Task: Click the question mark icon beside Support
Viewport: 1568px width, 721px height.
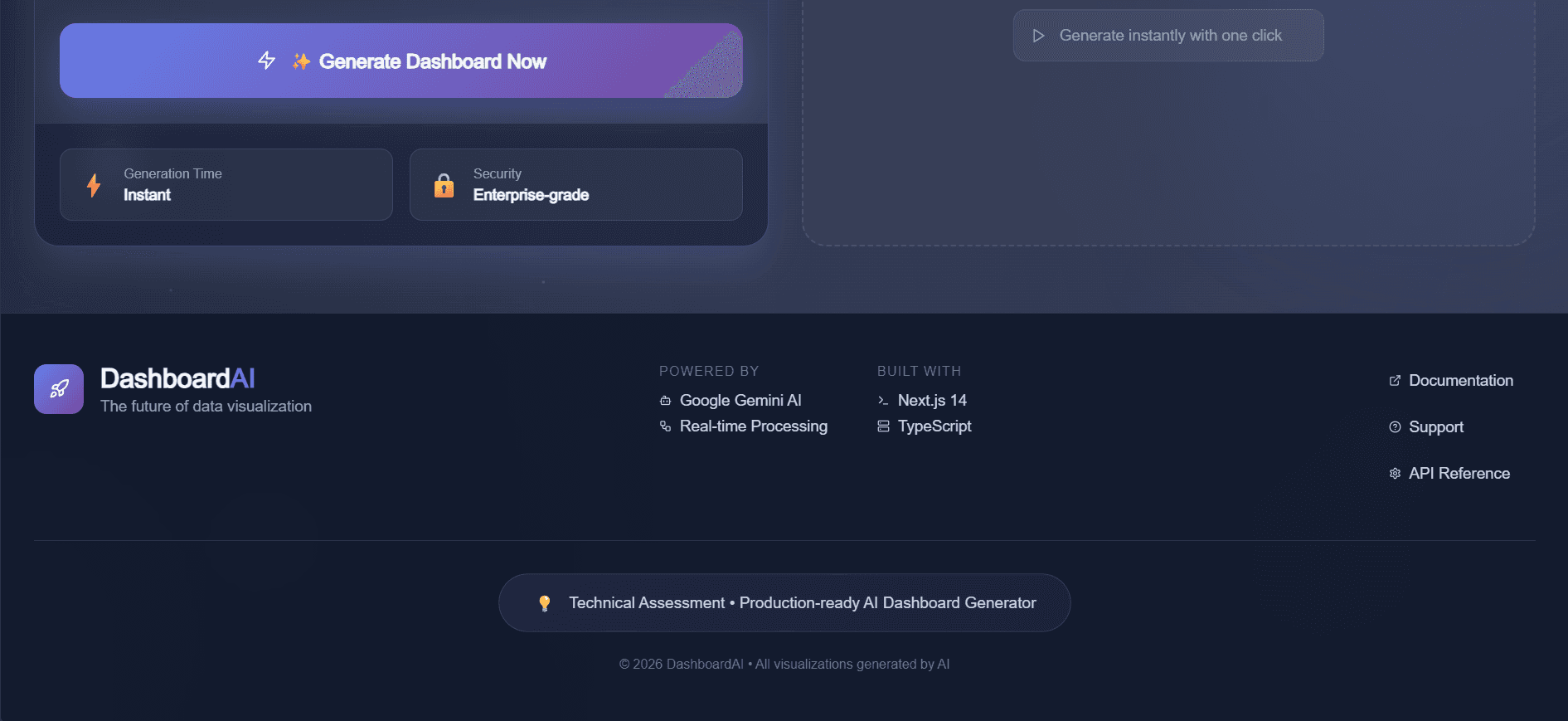Action: point(1395,426)
